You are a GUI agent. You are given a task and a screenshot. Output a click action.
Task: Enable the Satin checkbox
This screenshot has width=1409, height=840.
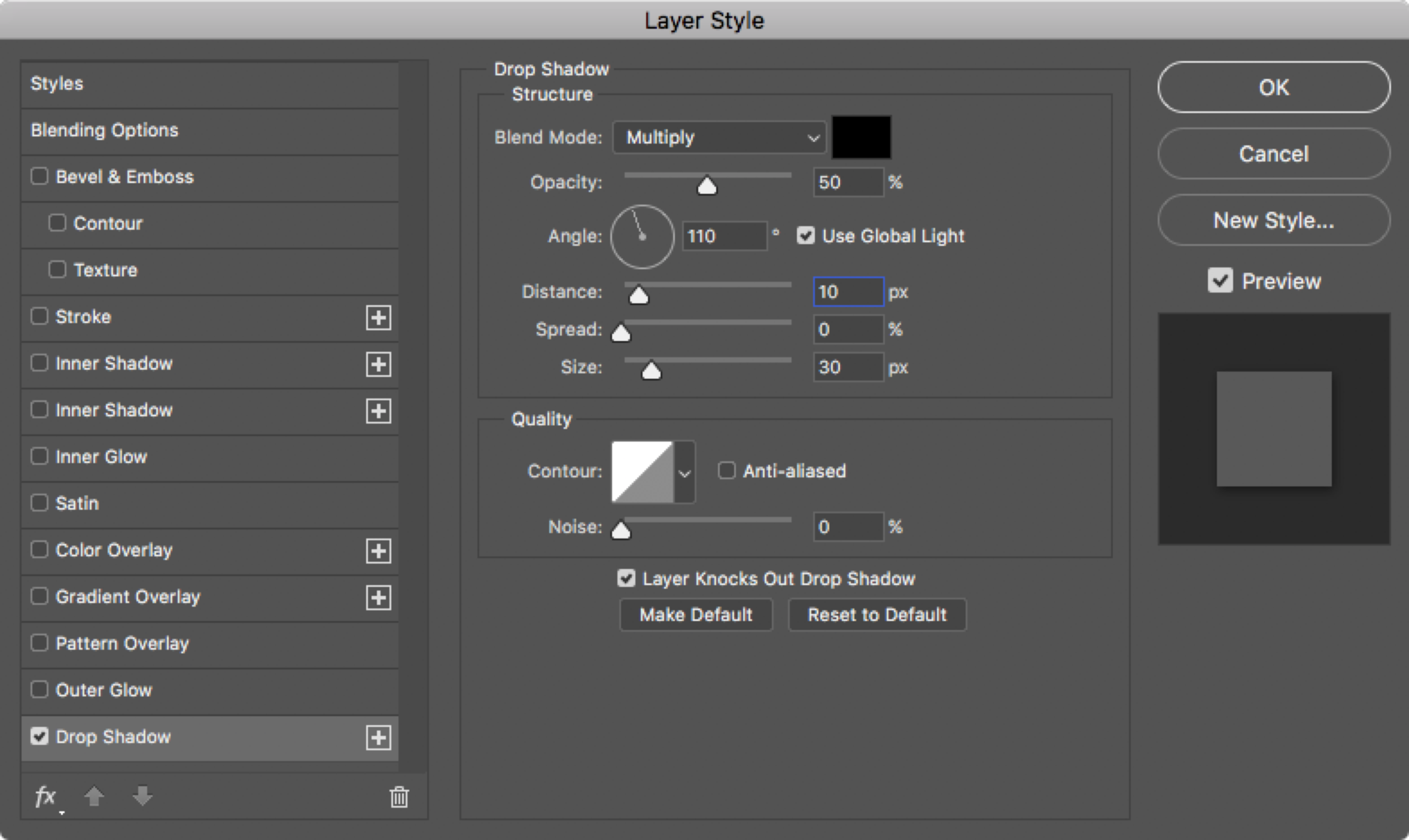pos(39,503)
